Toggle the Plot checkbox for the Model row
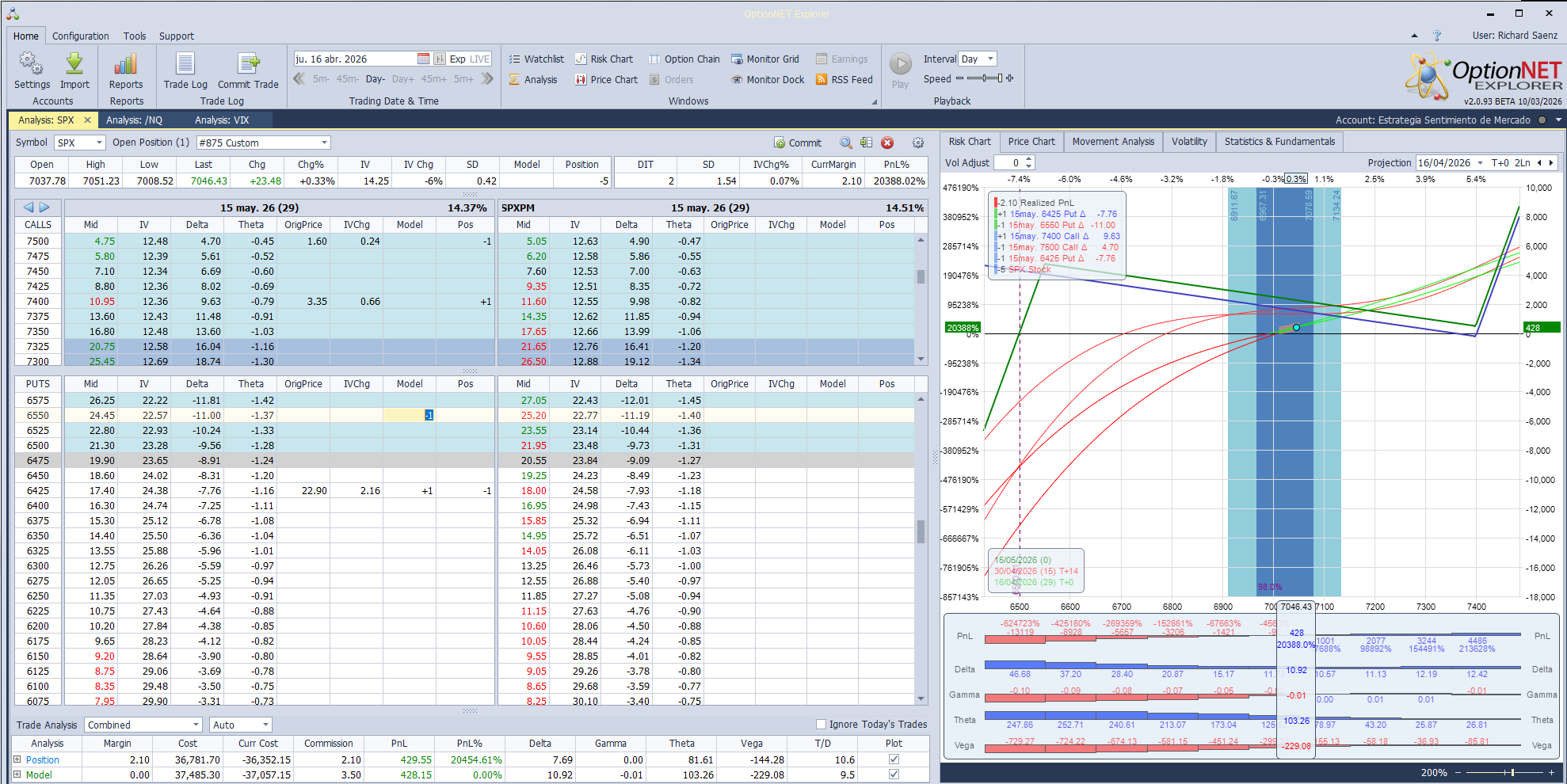Image resolution: width=1567 pixels, height=784 pixels. (894, 774)
